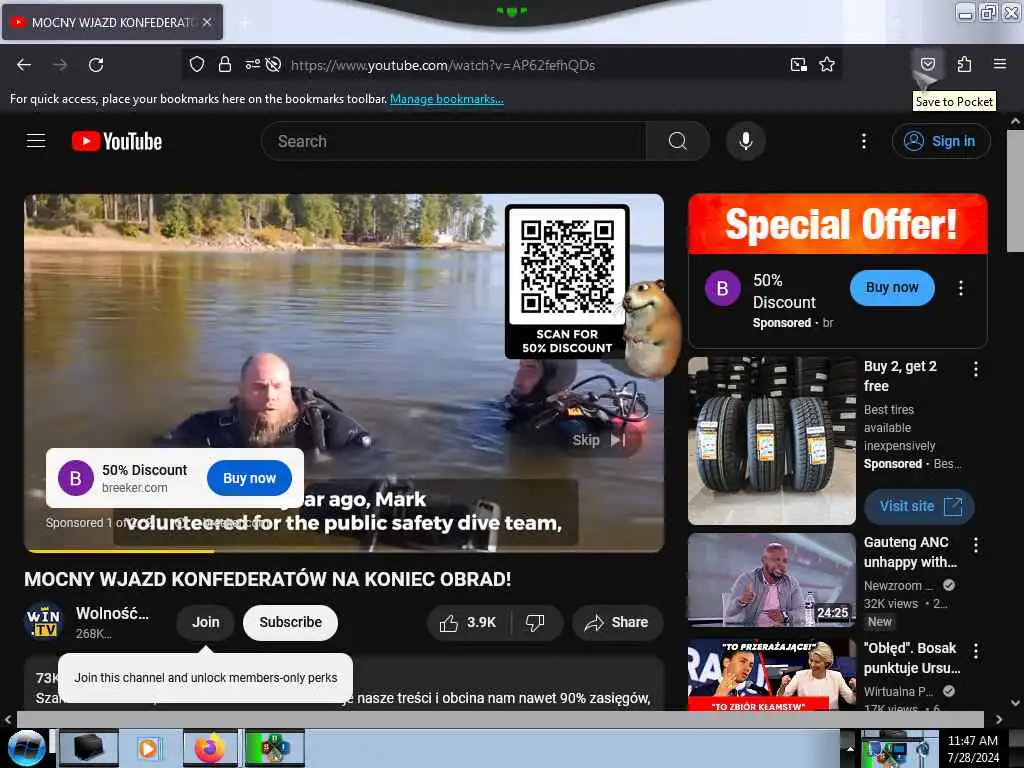The height and width of the screenshot is (768, 1024).
Task: Open the browser Extensions puzzle icon
Action: [x=964, y=64]
